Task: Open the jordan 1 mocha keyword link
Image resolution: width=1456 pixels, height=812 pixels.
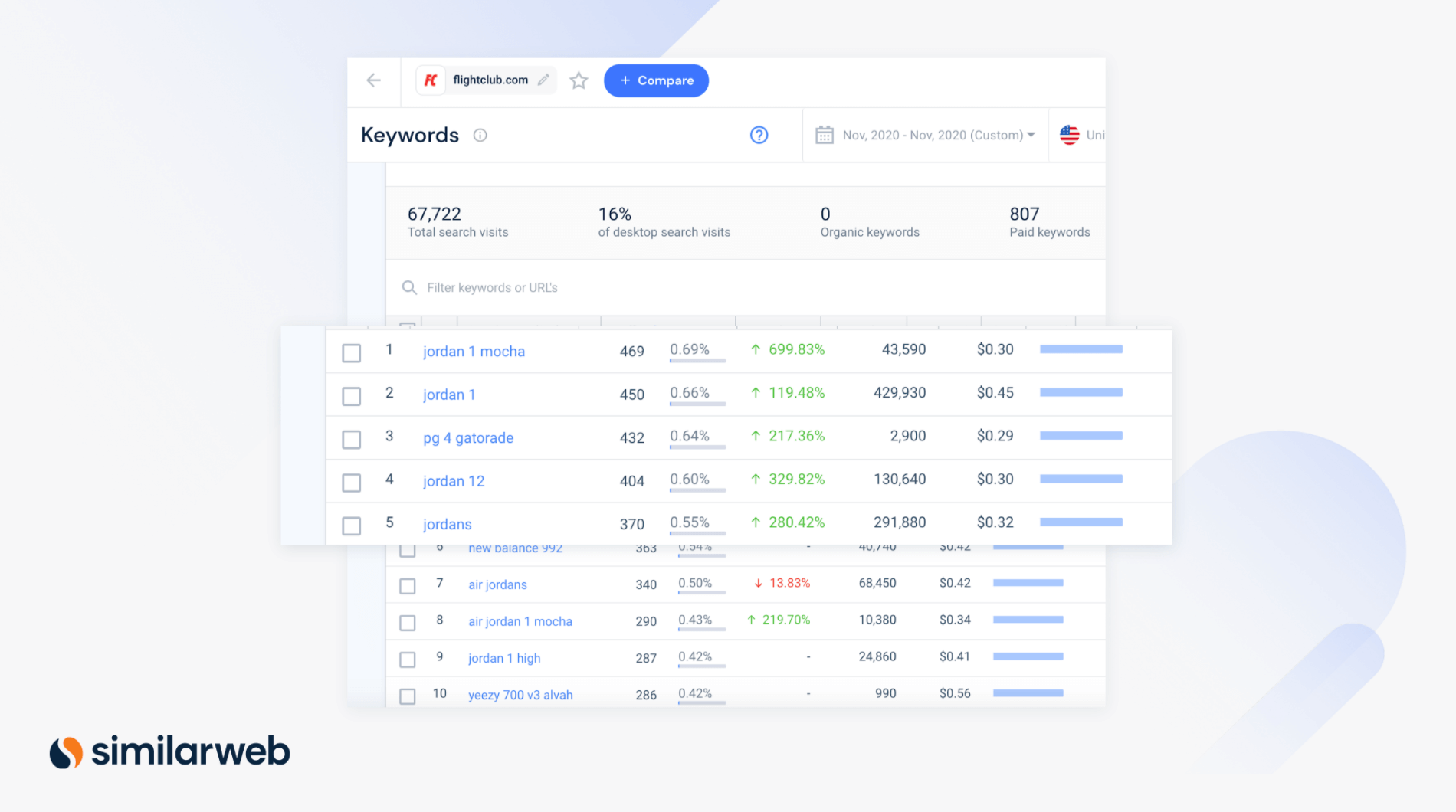Action: tap(474, 352)
